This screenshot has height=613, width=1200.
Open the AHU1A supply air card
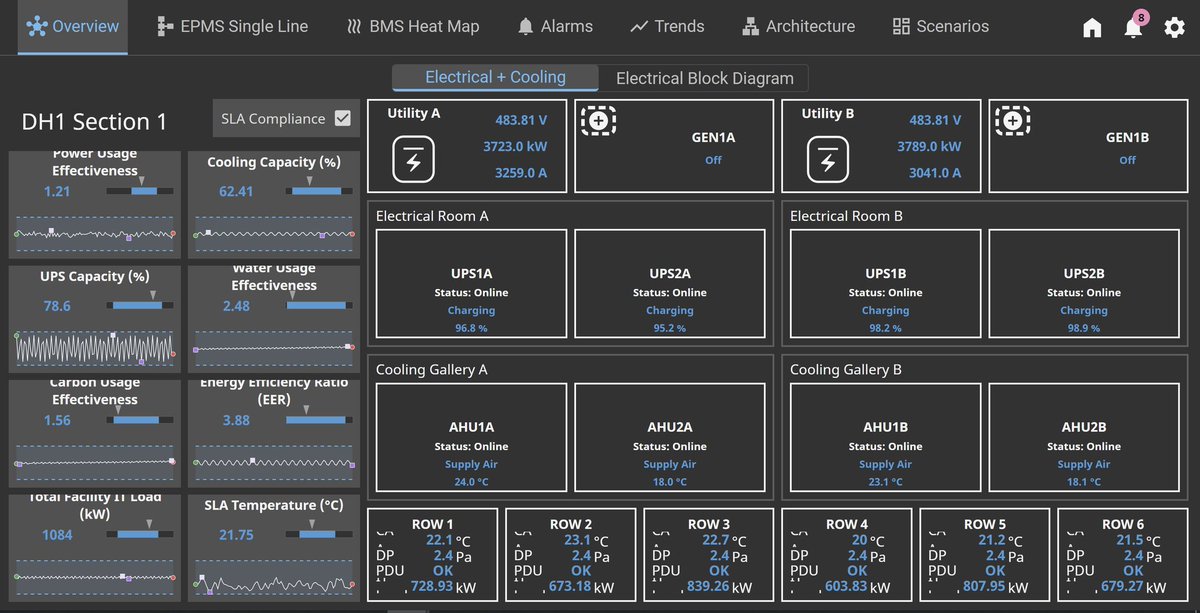471,438
